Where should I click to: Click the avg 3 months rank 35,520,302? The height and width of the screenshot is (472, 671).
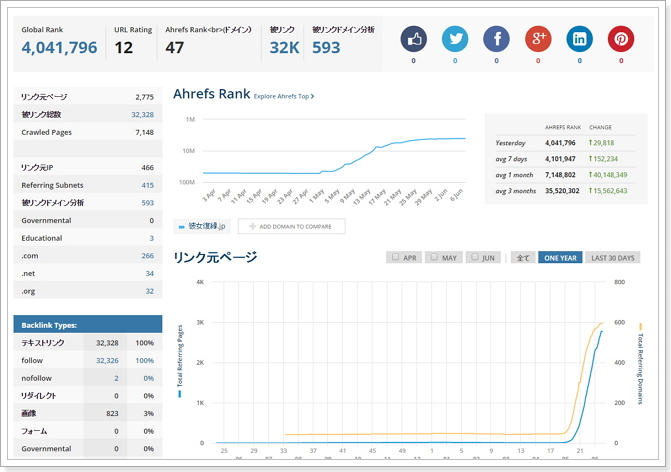click(x=562, y=191)
